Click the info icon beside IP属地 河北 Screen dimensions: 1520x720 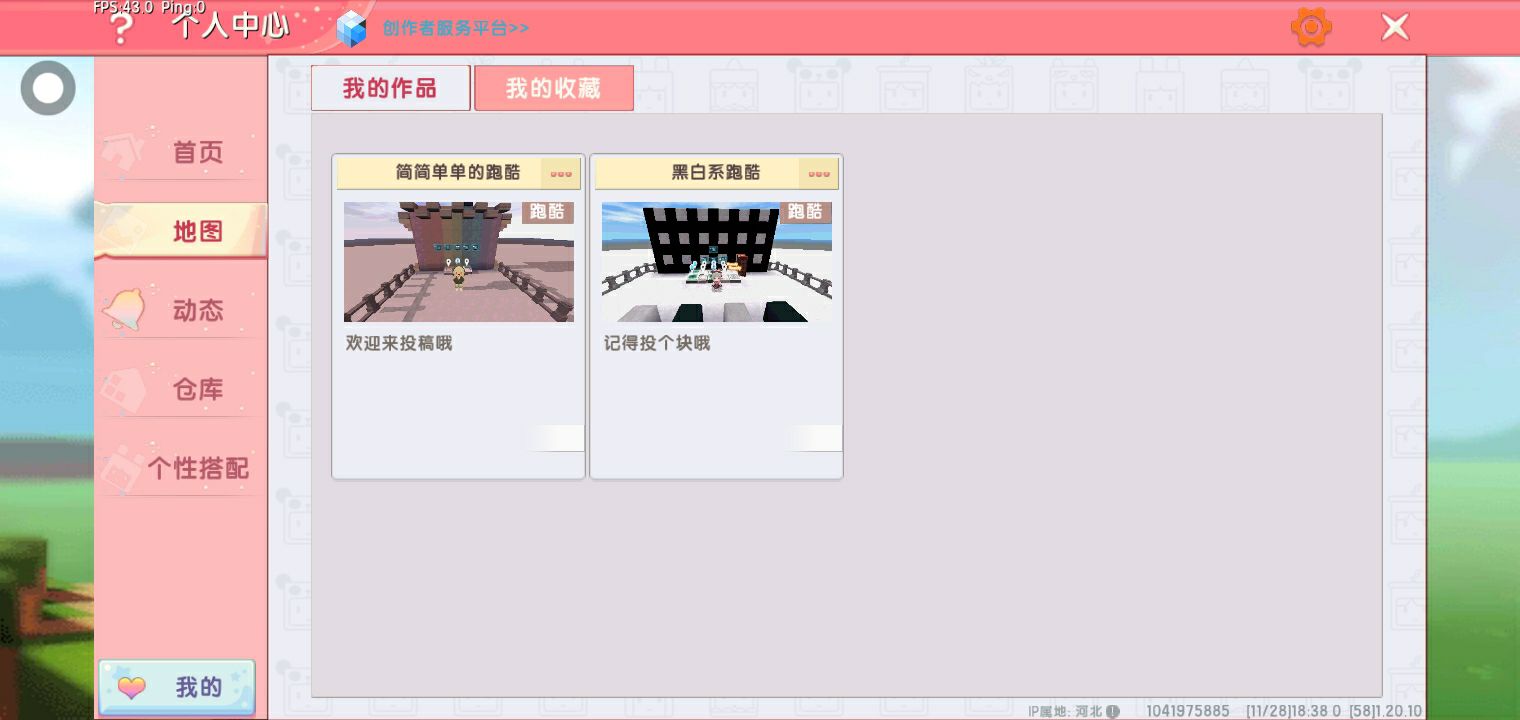tap(1113, 711)
